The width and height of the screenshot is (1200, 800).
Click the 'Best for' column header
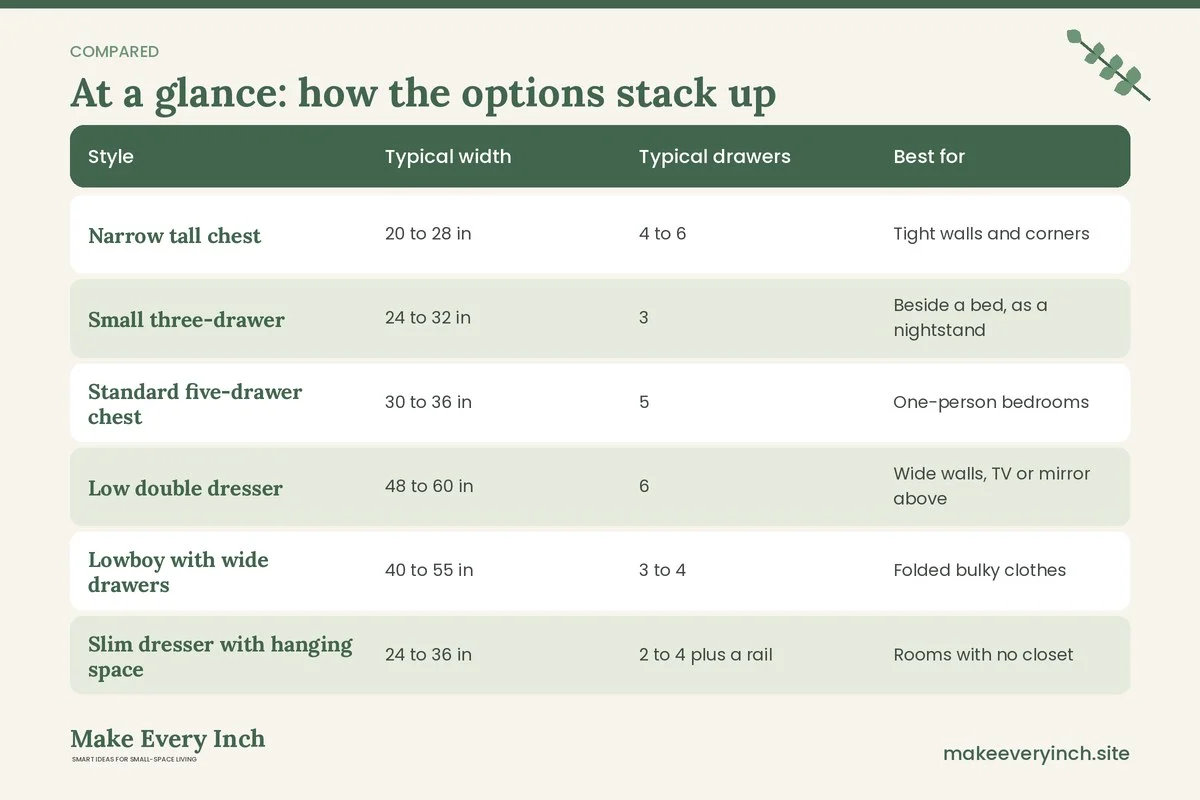[929, 157]
